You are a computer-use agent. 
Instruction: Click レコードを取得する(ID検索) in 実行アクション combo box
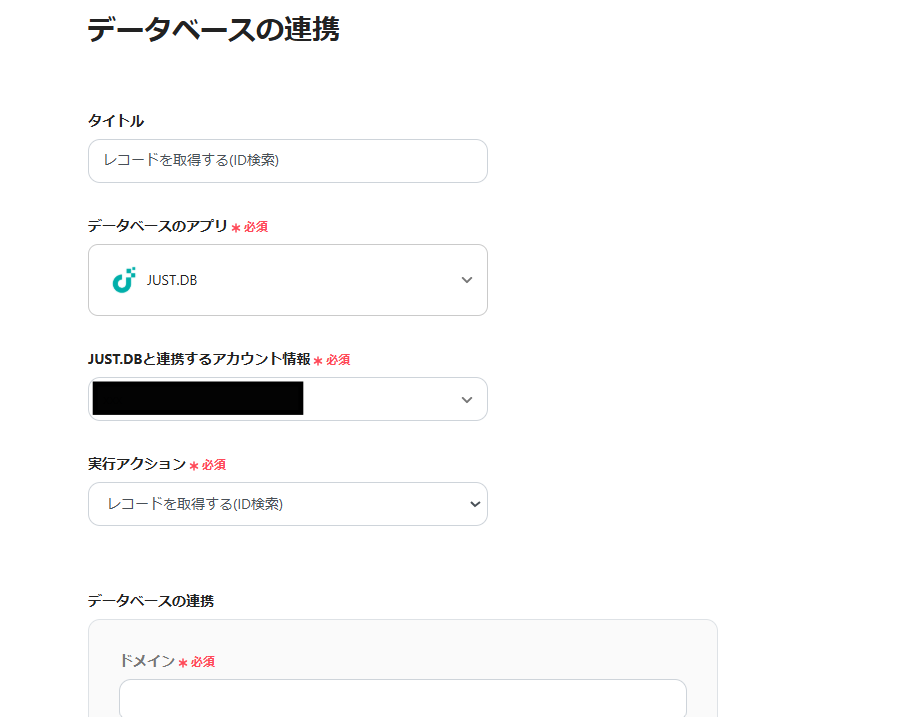195,504
